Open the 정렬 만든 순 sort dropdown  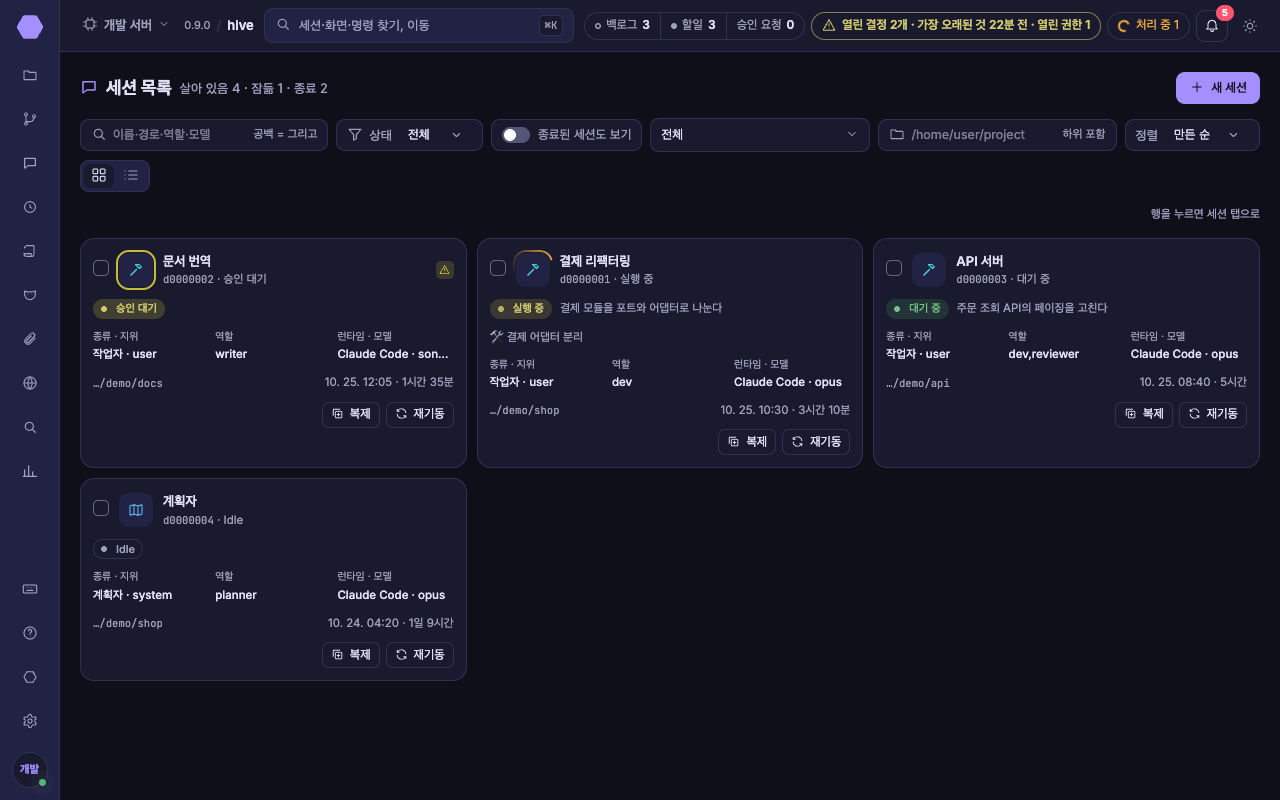coord(1192,135)
